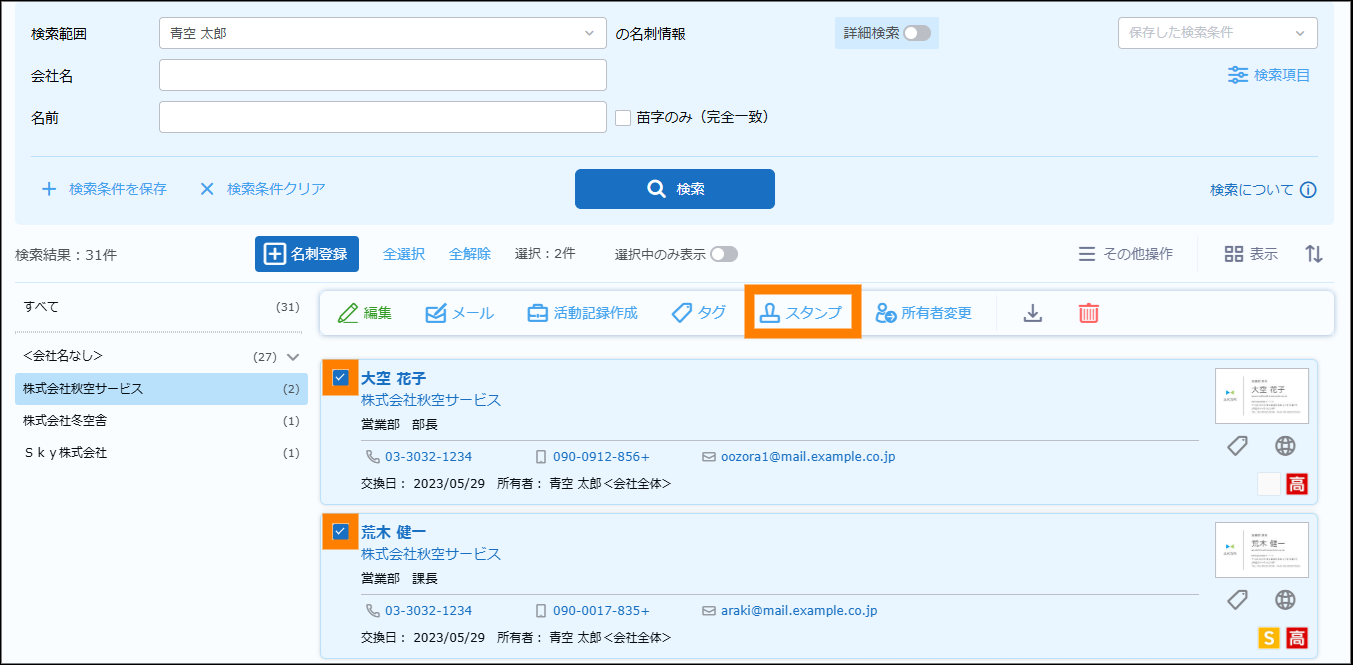Screen dimensions: 1353x665
Task: Click the red 高 stamp on 大空 花子's card
Action: (1297, 485)
